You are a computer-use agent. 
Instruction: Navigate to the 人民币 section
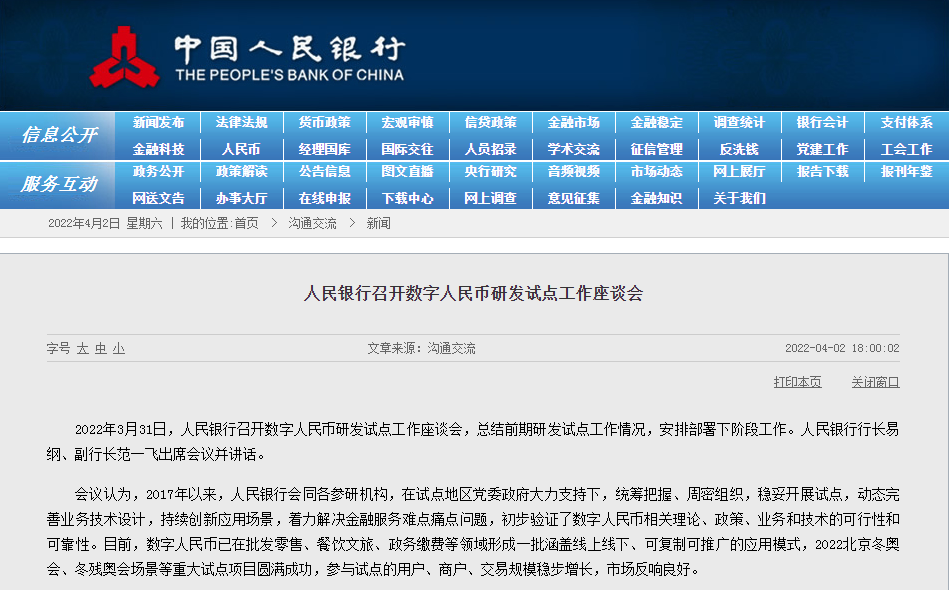click(241, 148)
